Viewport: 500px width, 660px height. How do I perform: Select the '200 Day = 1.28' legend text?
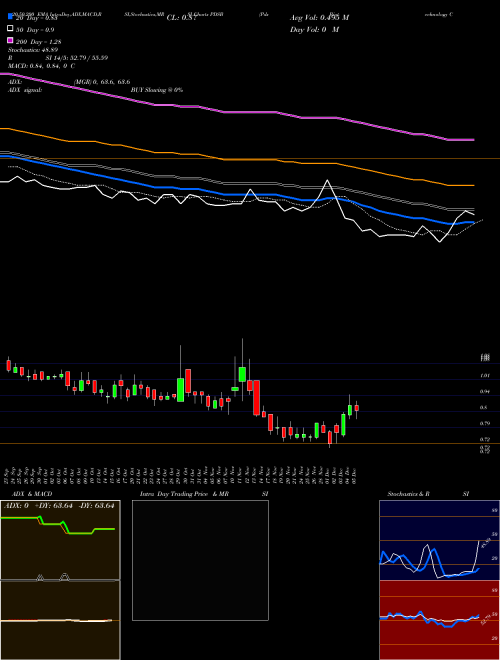(x=38, y=42)
